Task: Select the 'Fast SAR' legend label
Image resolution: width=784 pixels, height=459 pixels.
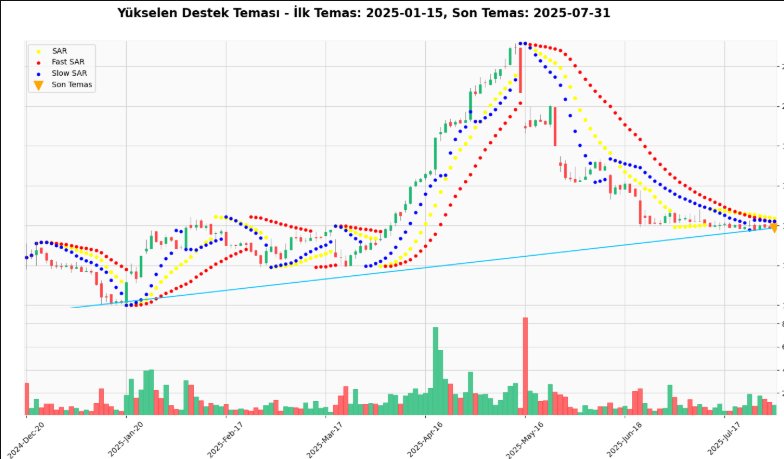Action: point(68,62)
